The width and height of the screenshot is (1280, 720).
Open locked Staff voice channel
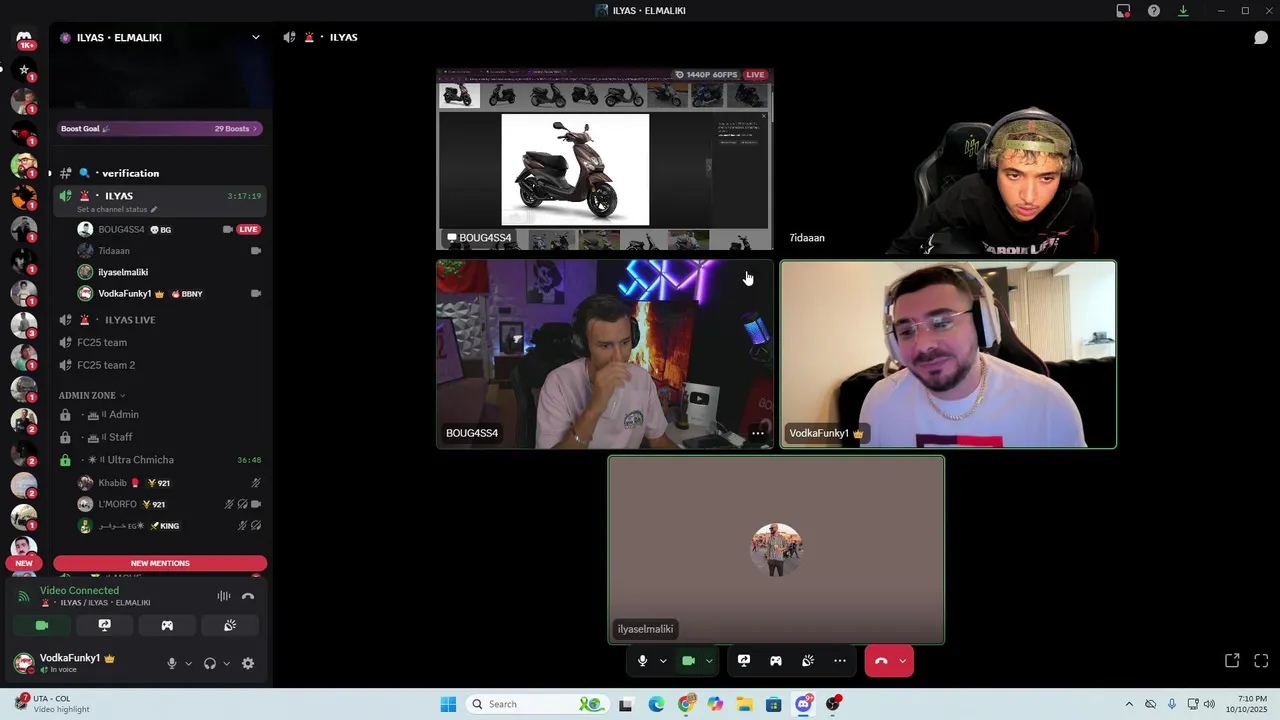coord(160,437)
